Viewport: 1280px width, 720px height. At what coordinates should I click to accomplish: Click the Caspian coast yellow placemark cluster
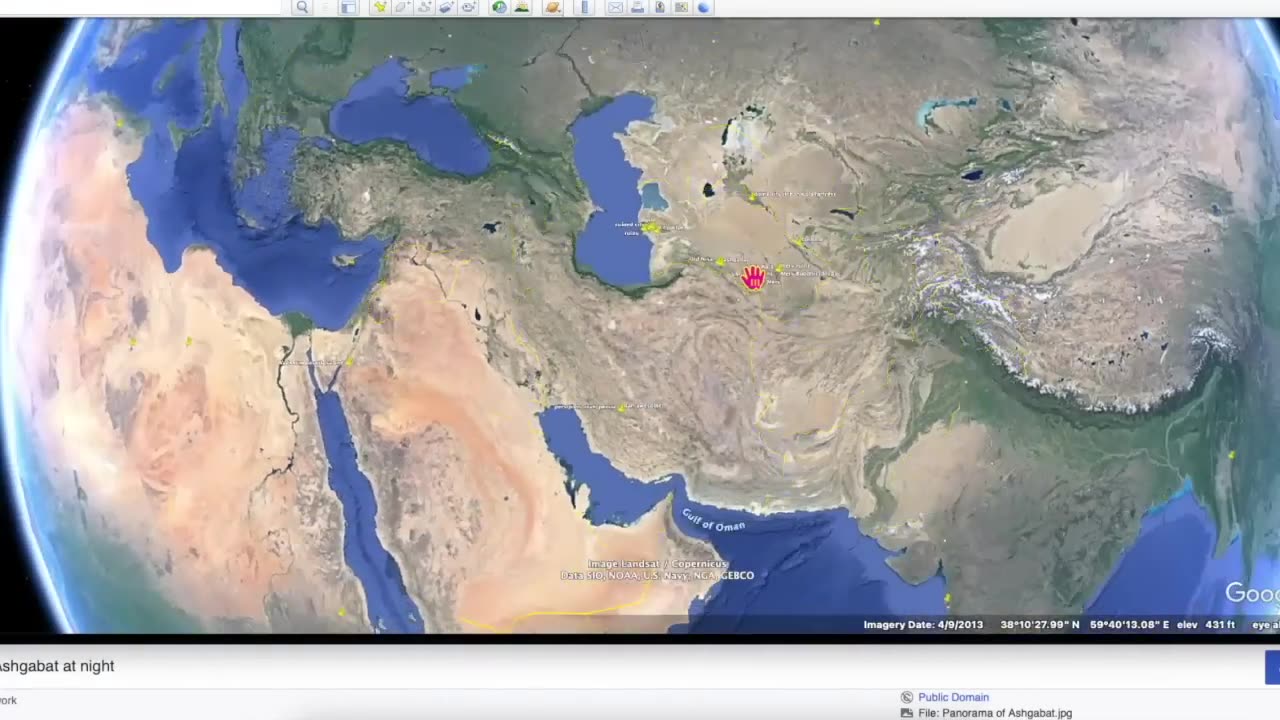[x=652, y=228]
